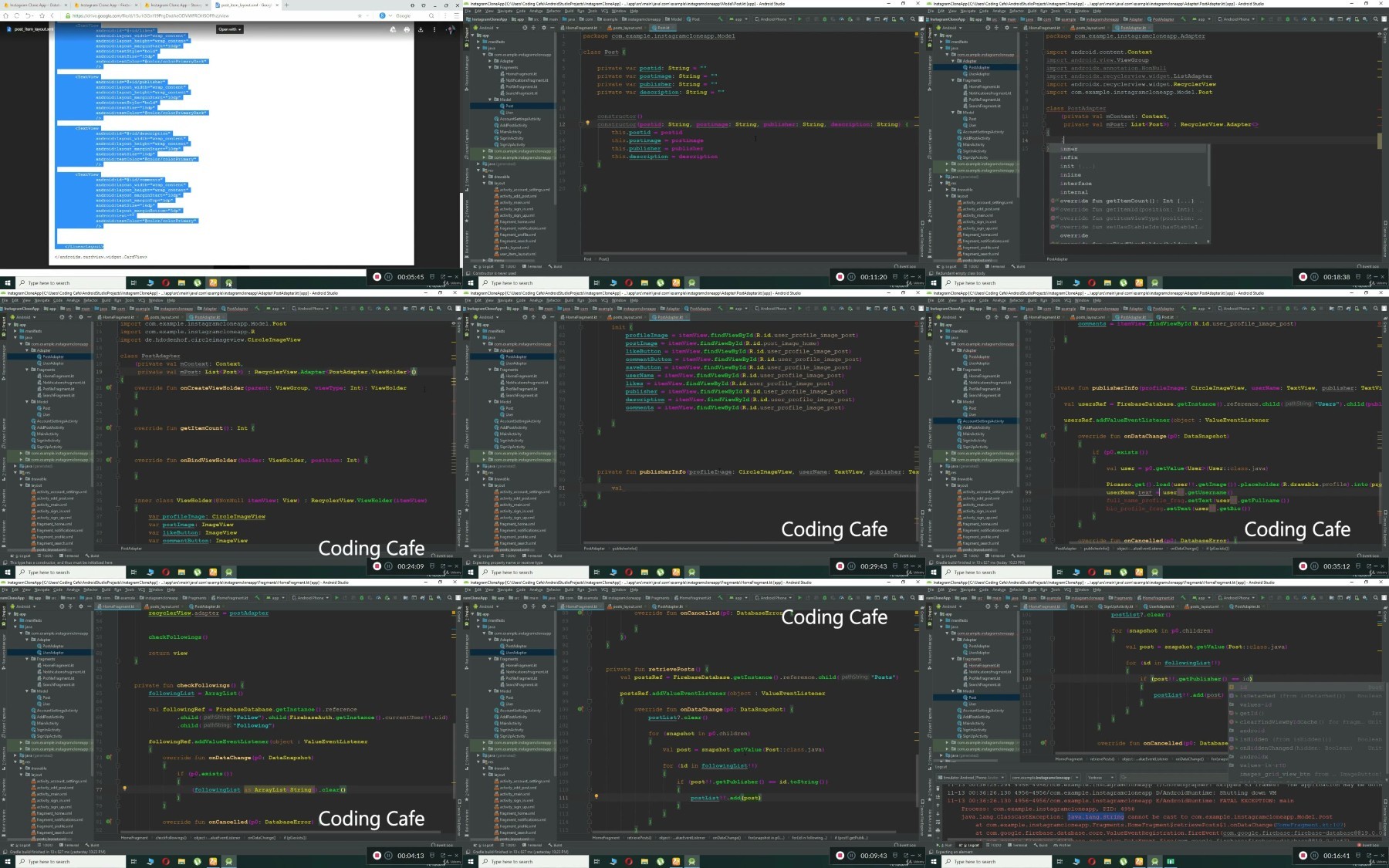Click the green Run button in 00:11:20 Android Studio
1389x868 pixels.
(799, 19)
